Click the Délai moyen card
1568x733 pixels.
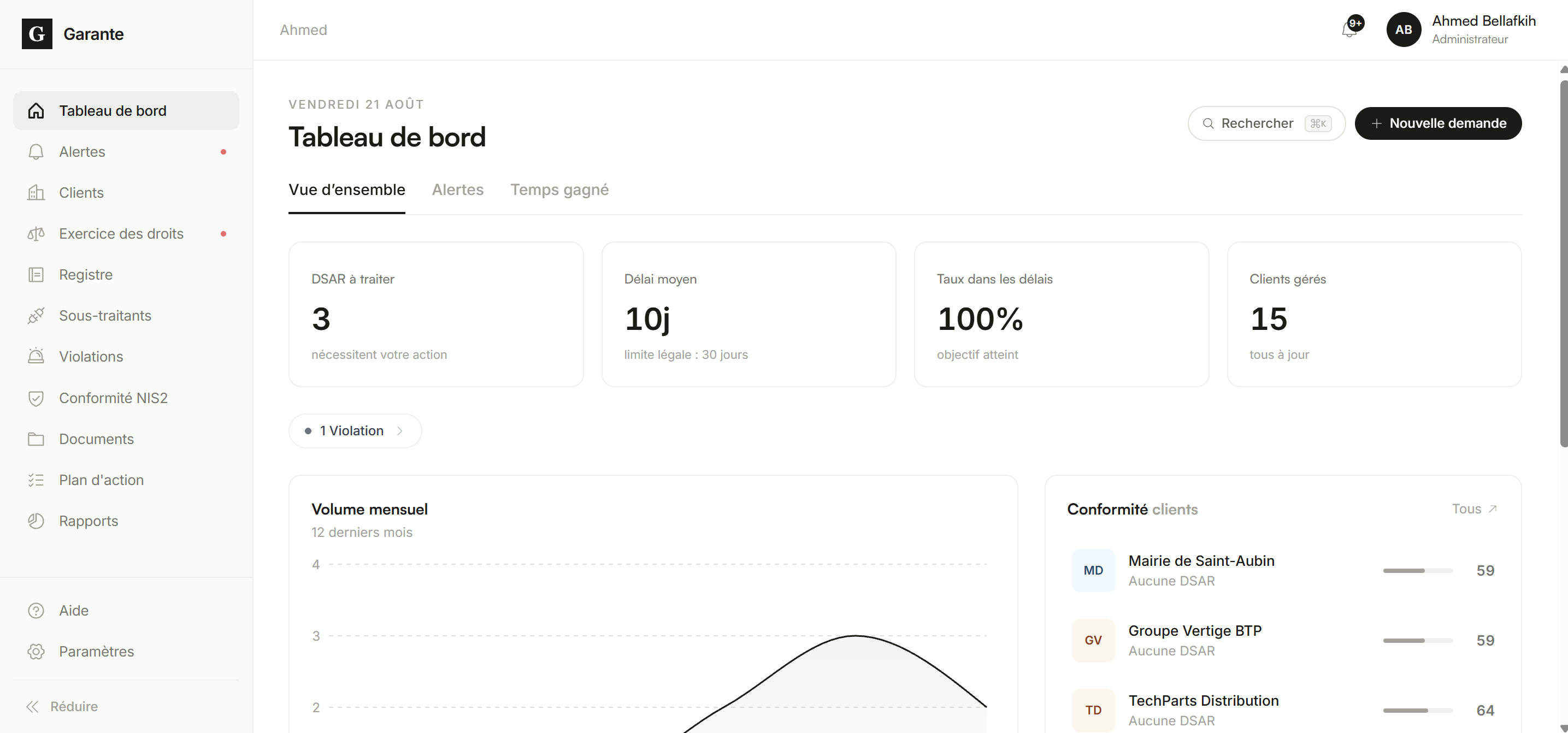point(748,315)
